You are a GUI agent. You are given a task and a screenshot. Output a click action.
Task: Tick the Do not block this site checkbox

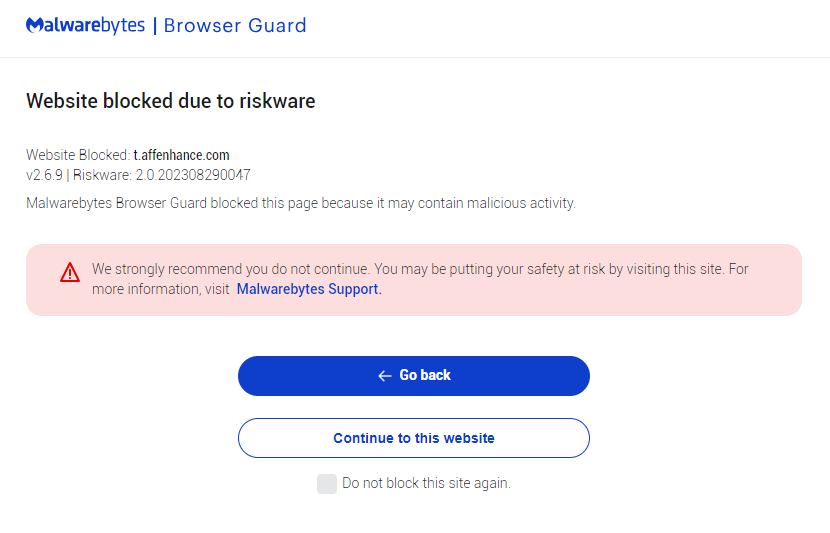327,484
